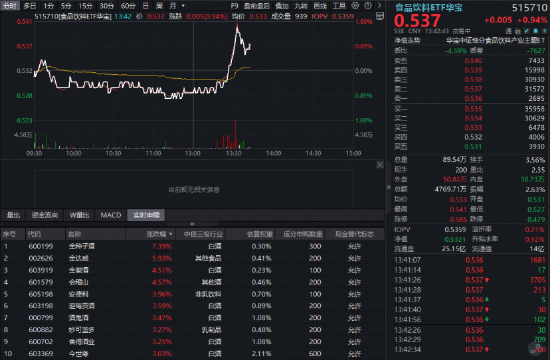Click sell order price 0.540
The image size is (550, 360).
[473, 61]
